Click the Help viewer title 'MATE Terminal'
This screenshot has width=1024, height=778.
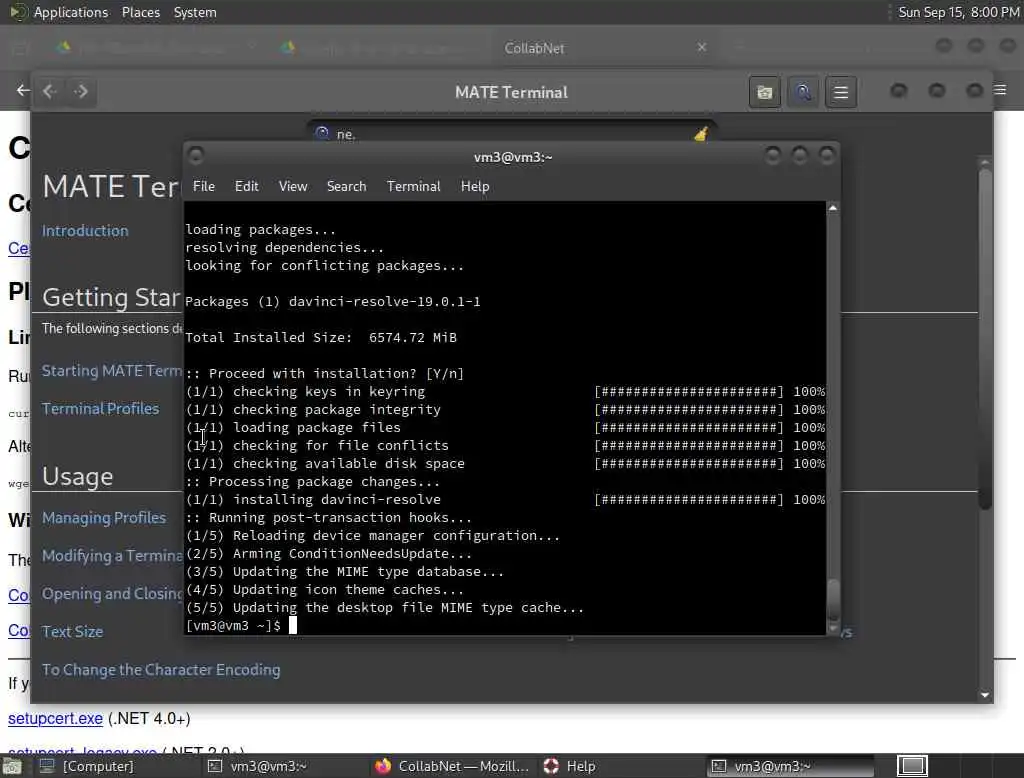511,92
